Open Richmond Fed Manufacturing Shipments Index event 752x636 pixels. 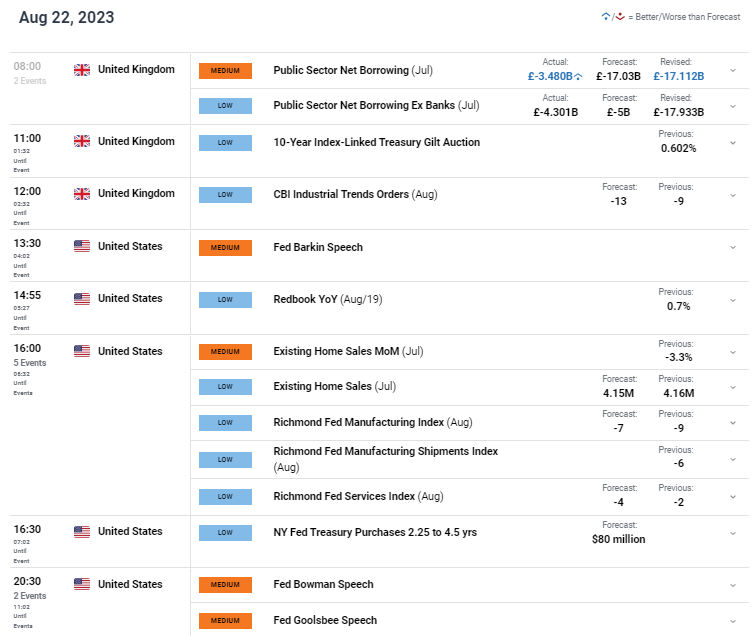pos(386,459)
